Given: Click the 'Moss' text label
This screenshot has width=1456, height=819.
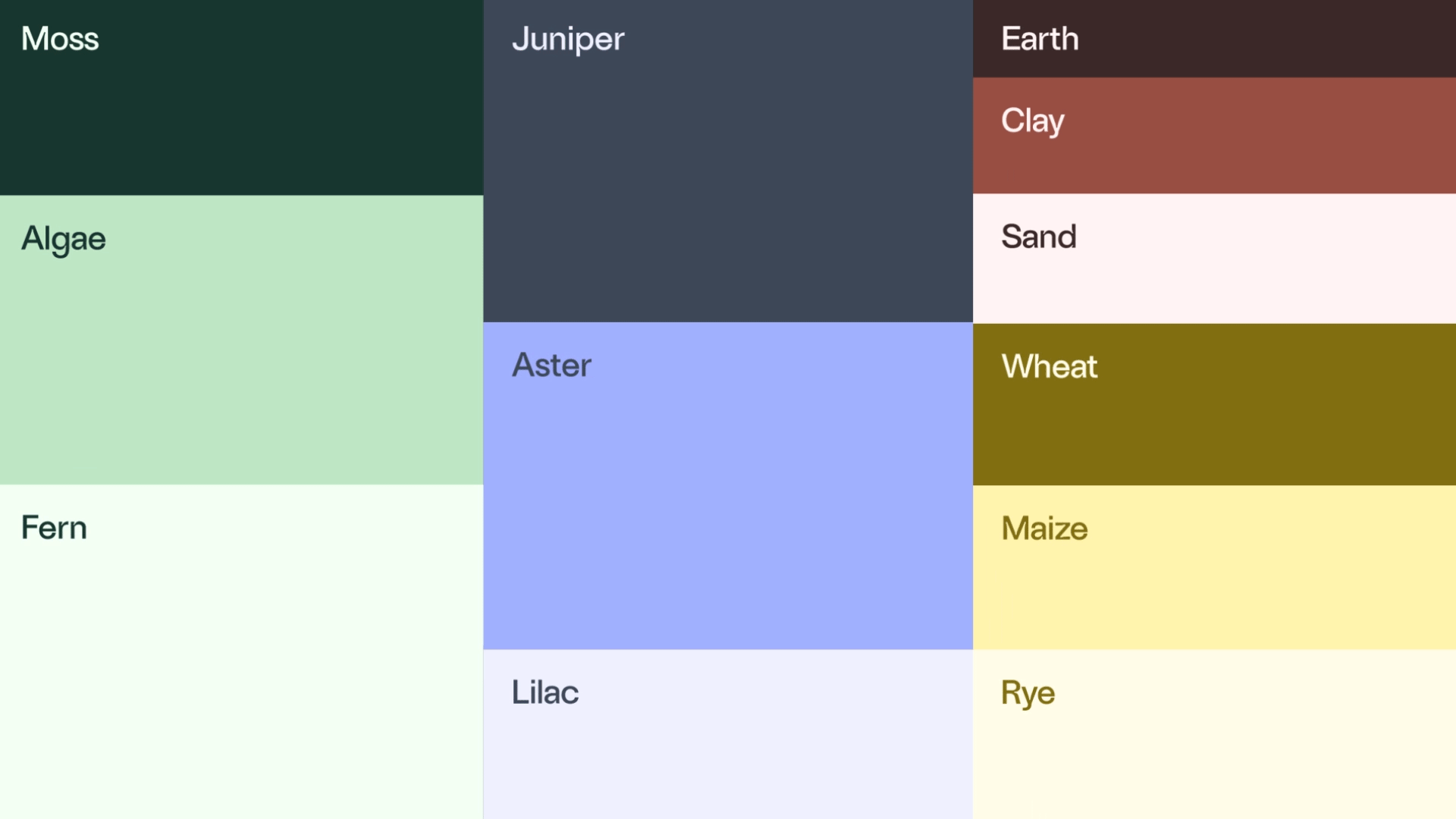Looking at the screenshot, I should pyautogui.click(x=60, y=39).
